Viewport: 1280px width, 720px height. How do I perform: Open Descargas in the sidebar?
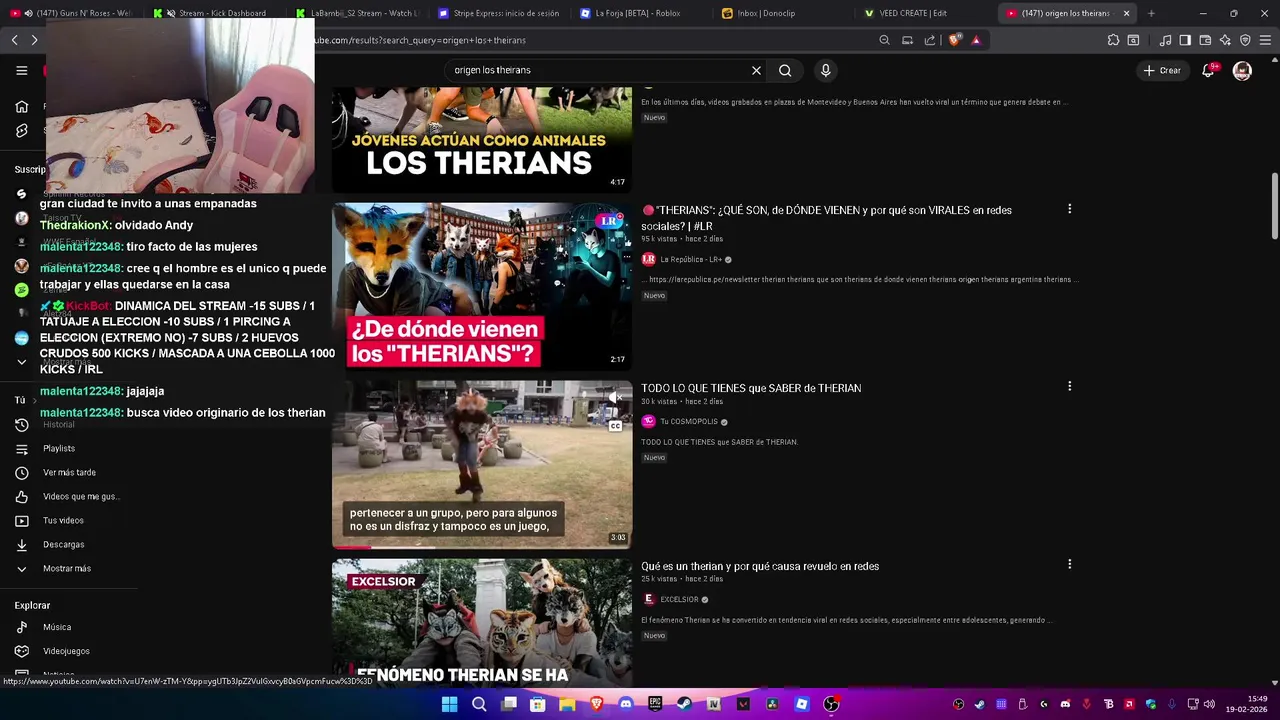(x=63, y=544)
